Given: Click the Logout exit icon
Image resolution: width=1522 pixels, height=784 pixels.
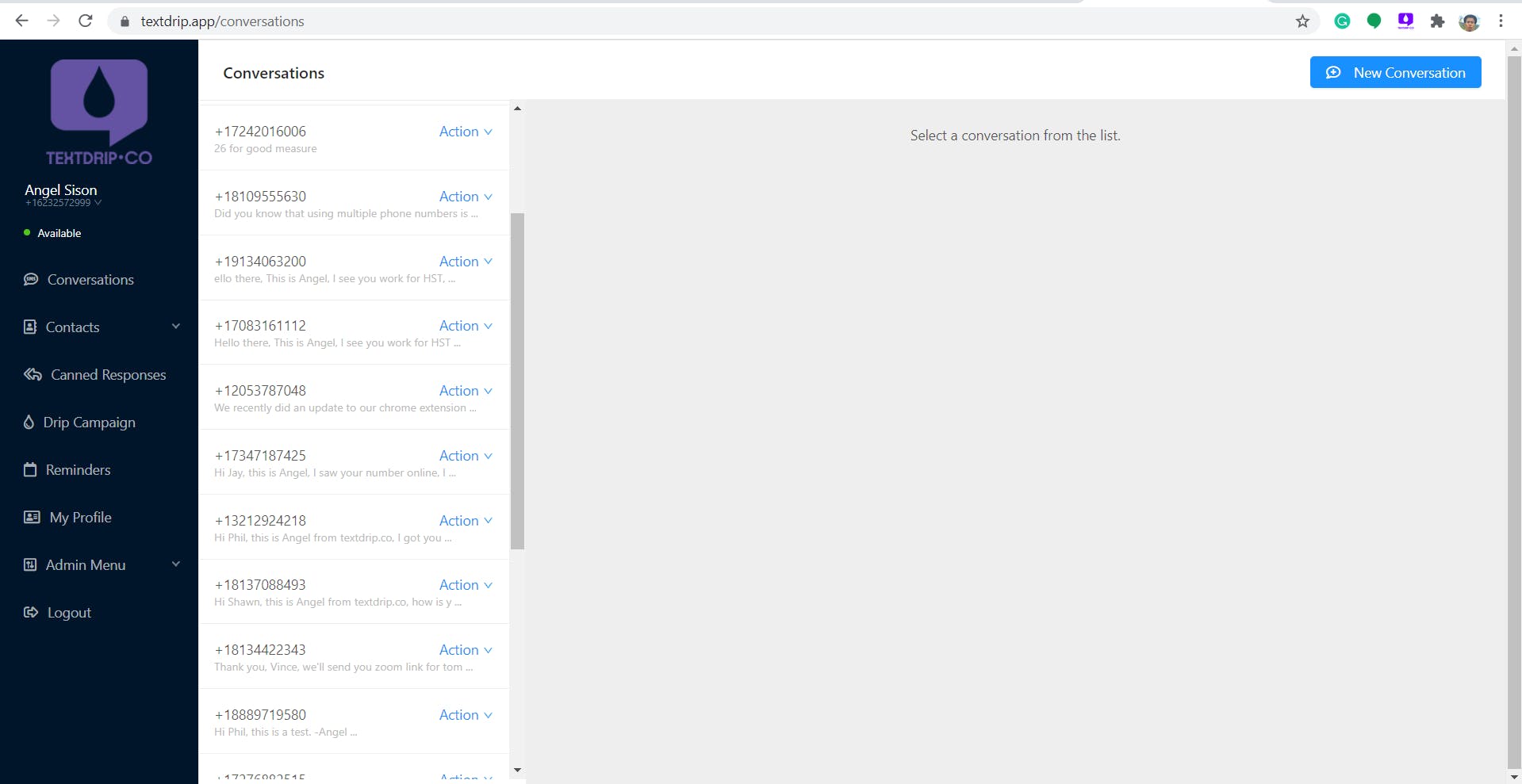Looking at the screenshot, I should click(31, 612).
